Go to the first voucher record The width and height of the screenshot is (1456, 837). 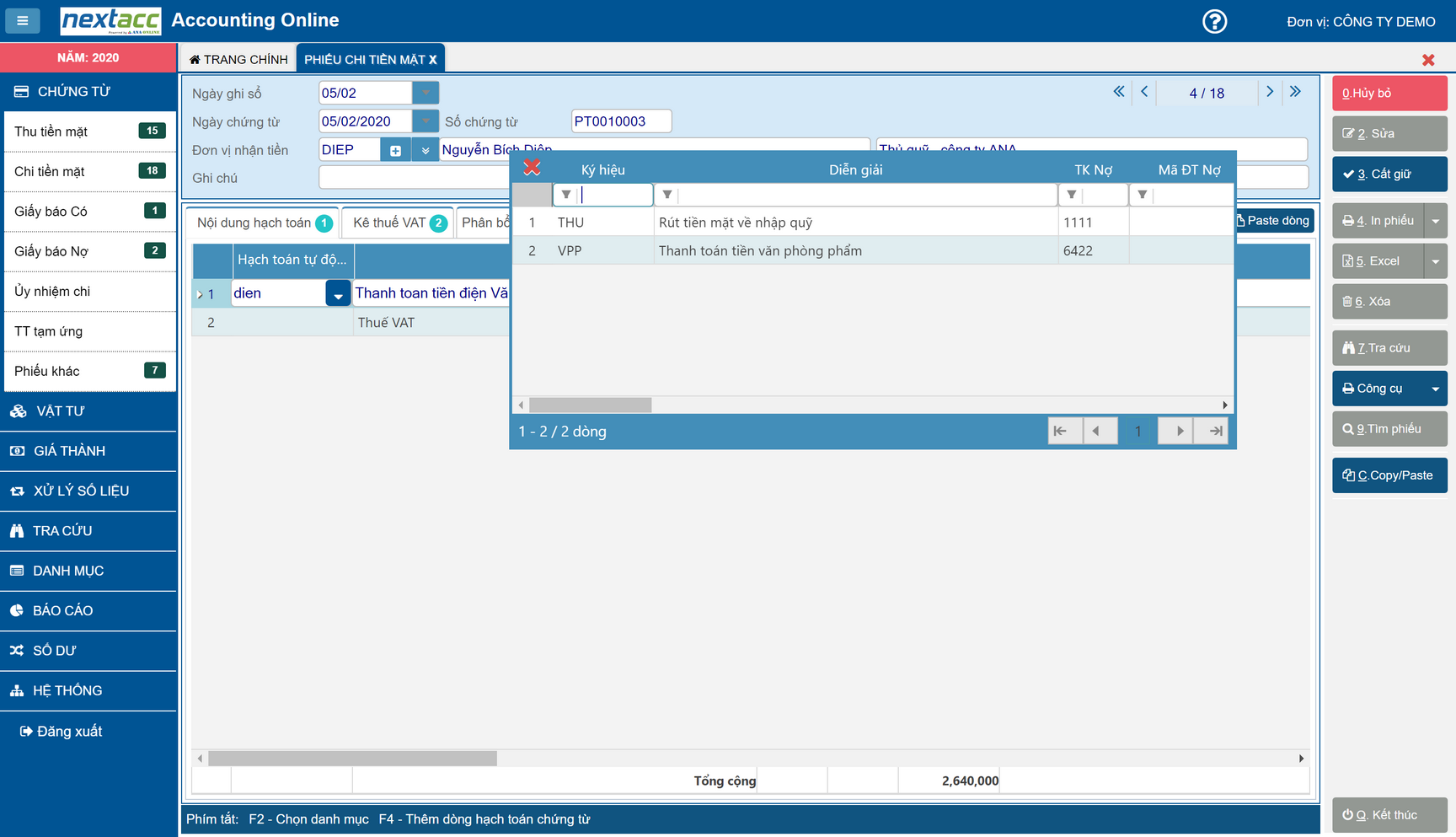(1118, 92)
